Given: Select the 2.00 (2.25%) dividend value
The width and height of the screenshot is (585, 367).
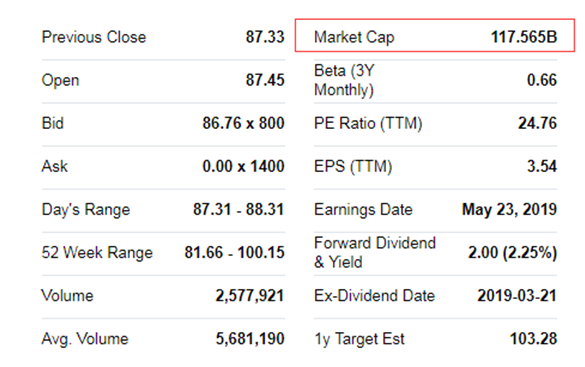Looking at the screenshot, I should click(x=513, y=253).
